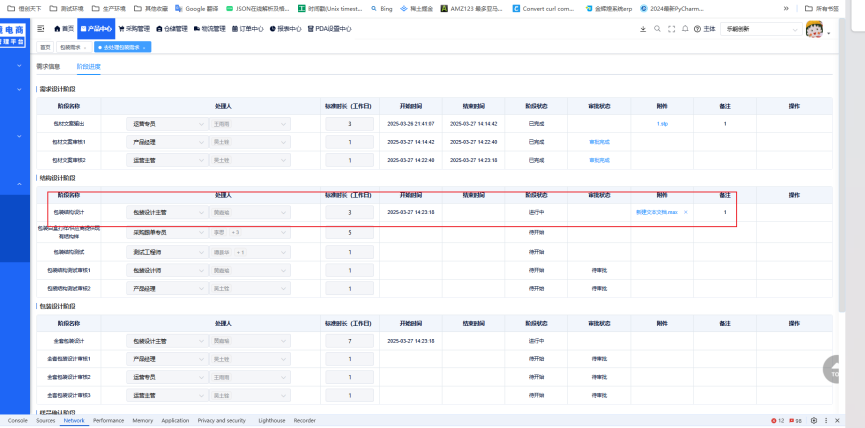Image resolution: width=865 pixels, height=428 pixels.
Task: Click 审批完成 link in 包材文案审核1 row
Action: click(x=599, y=142)
